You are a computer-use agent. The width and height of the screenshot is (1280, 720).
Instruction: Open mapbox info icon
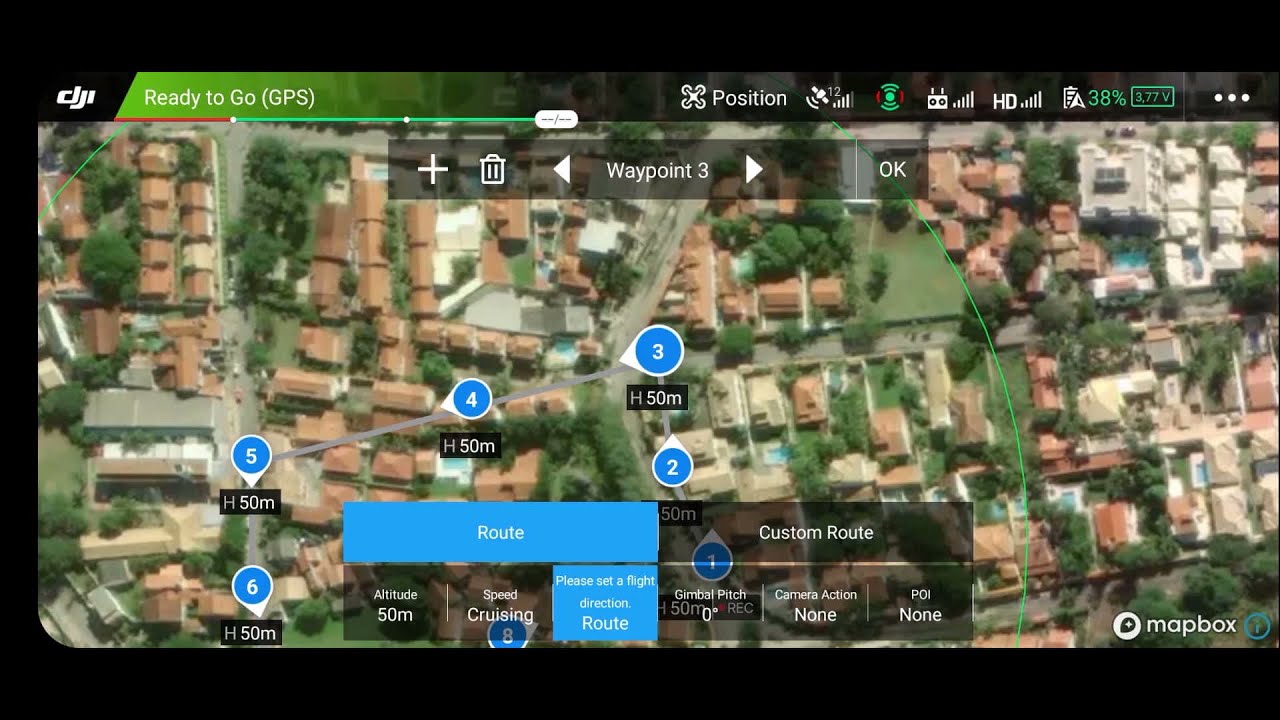tap(1257, 626)
